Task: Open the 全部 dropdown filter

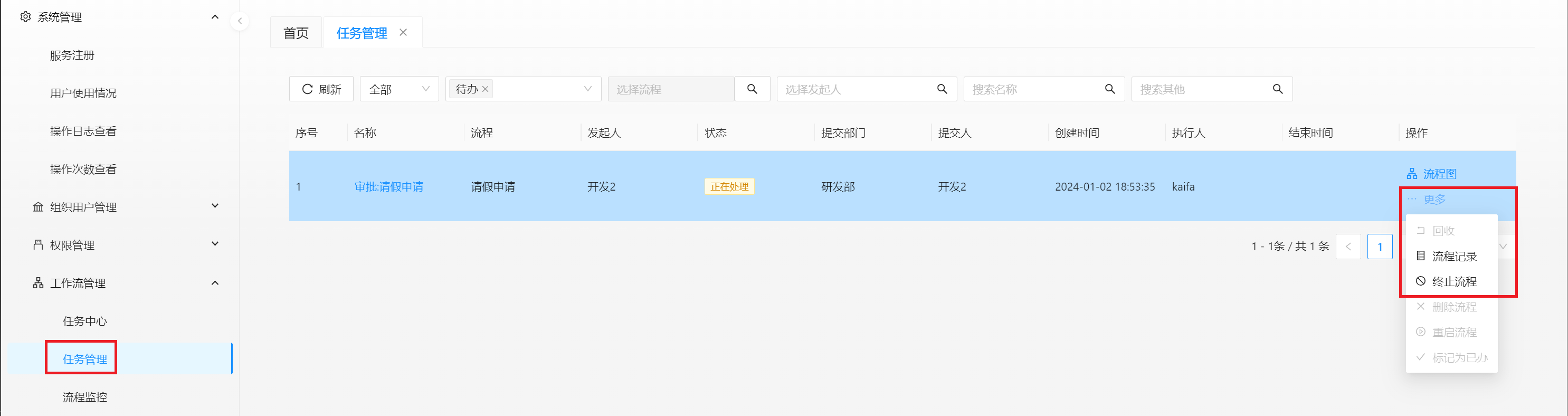Action: (400, 89)
